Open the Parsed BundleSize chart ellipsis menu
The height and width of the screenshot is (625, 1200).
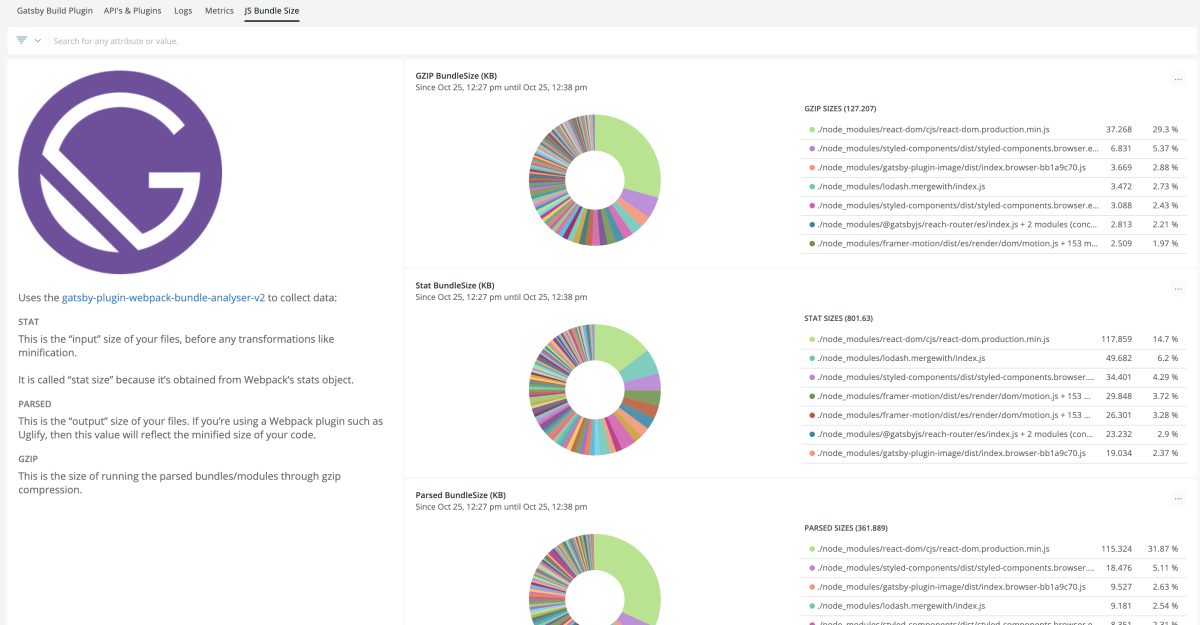(1178, 498)
